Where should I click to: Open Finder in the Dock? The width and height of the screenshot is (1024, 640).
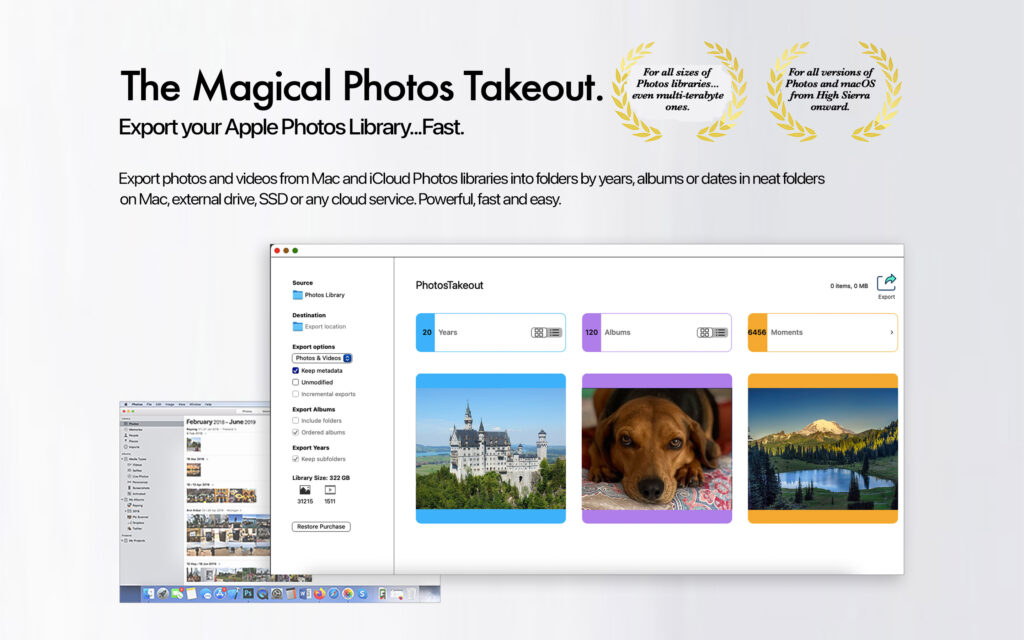149,594
